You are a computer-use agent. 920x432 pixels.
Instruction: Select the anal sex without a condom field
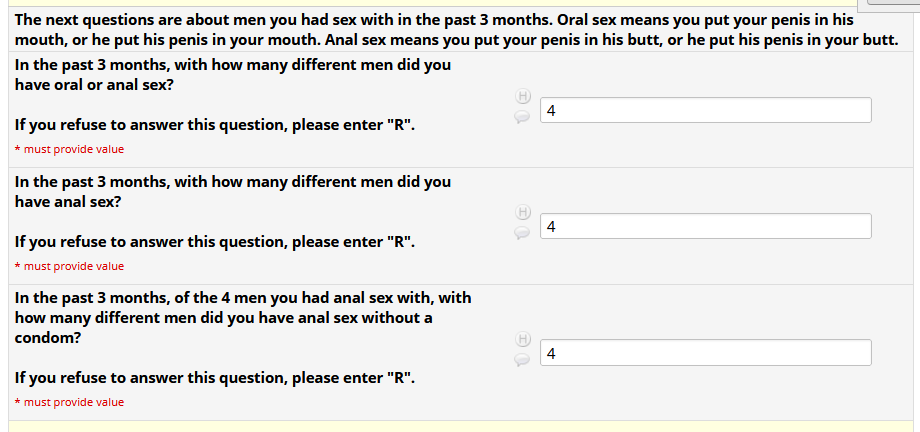click(x=705, y=353)
